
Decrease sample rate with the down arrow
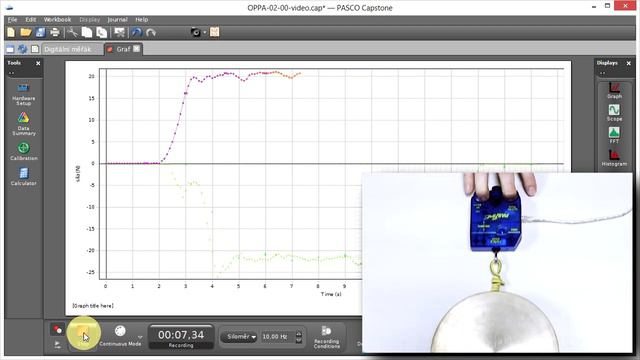(x=299, y=340)
